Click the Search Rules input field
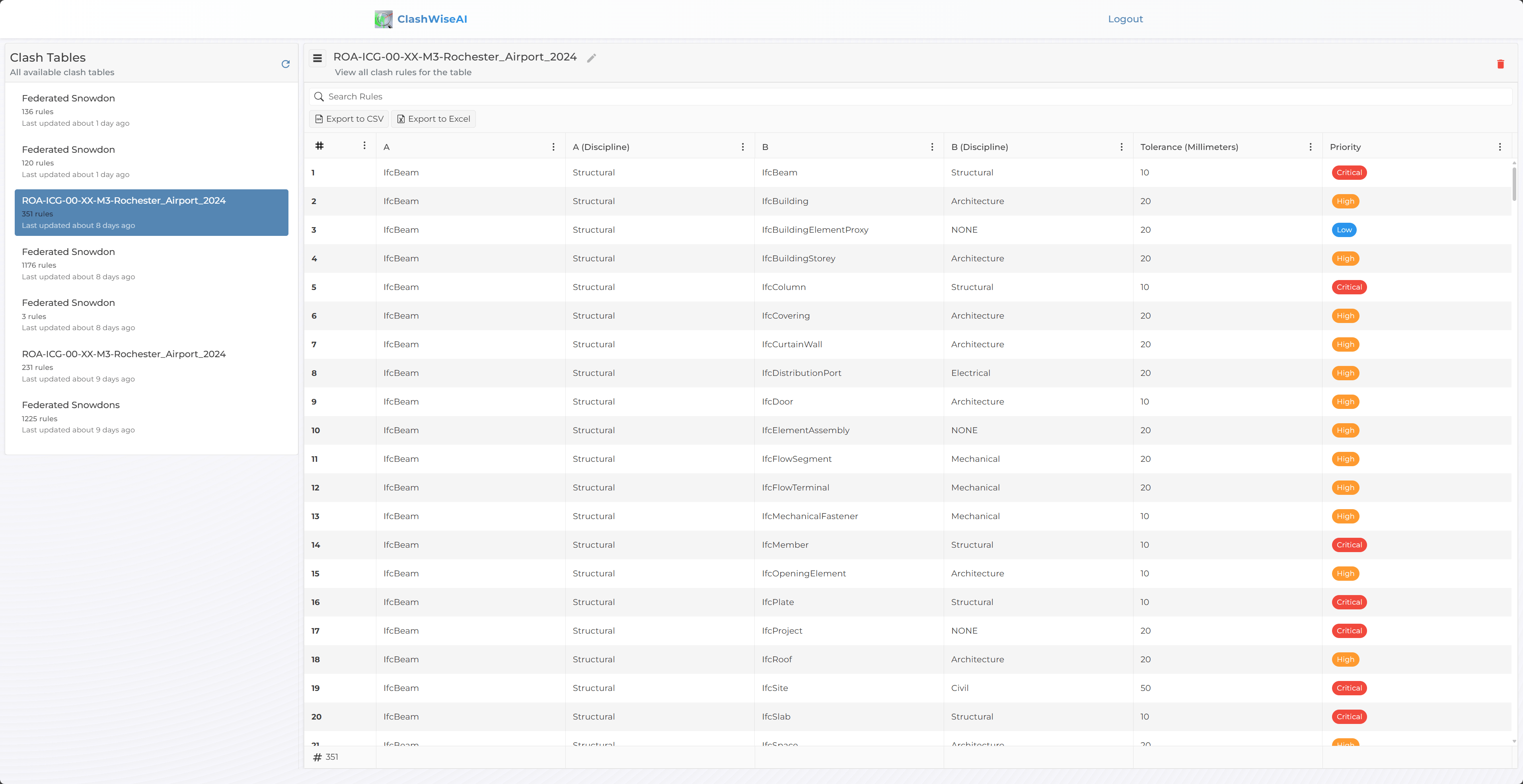 tap(910, 96)
